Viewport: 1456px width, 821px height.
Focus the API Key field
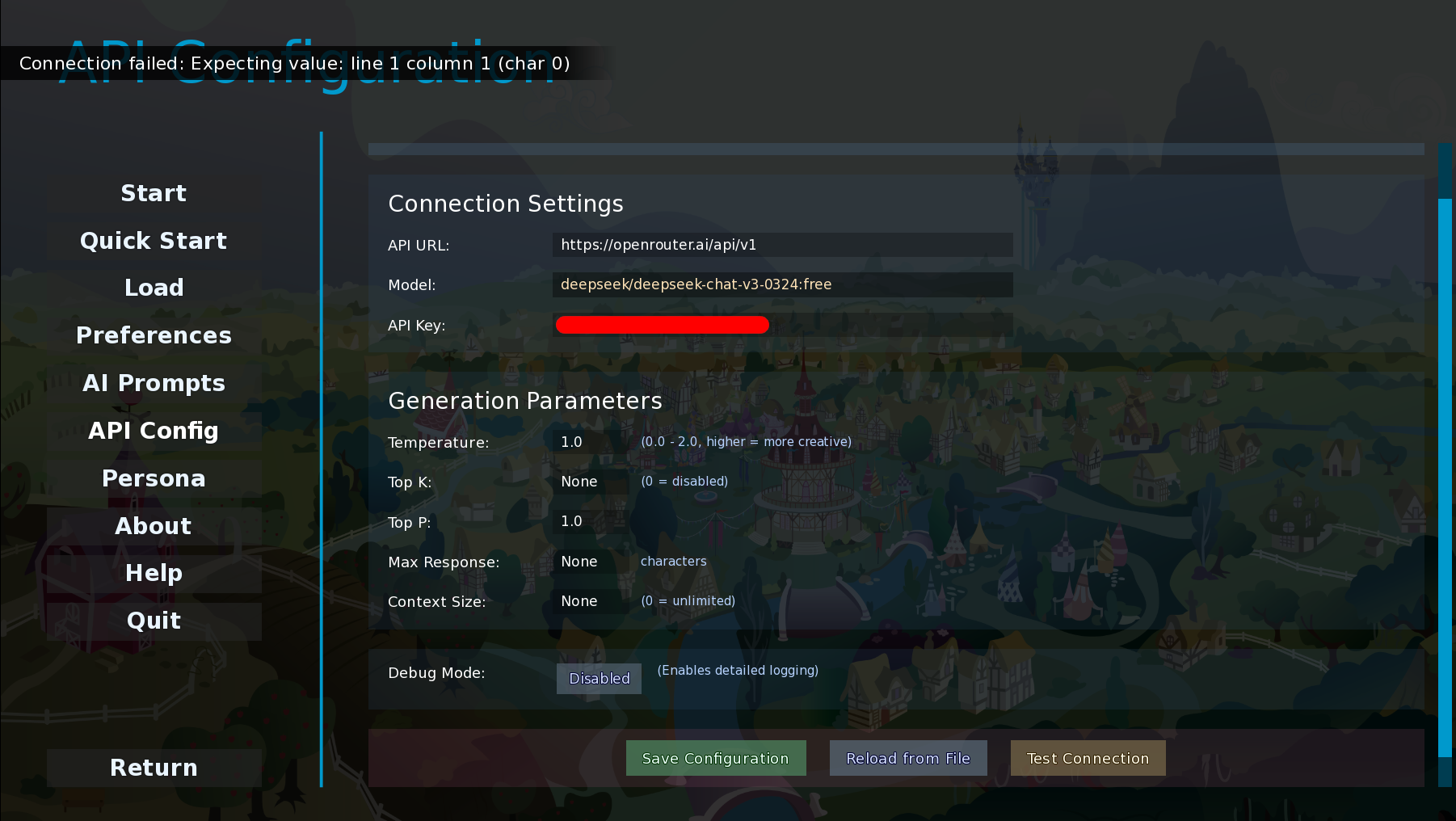coord(782,325)
